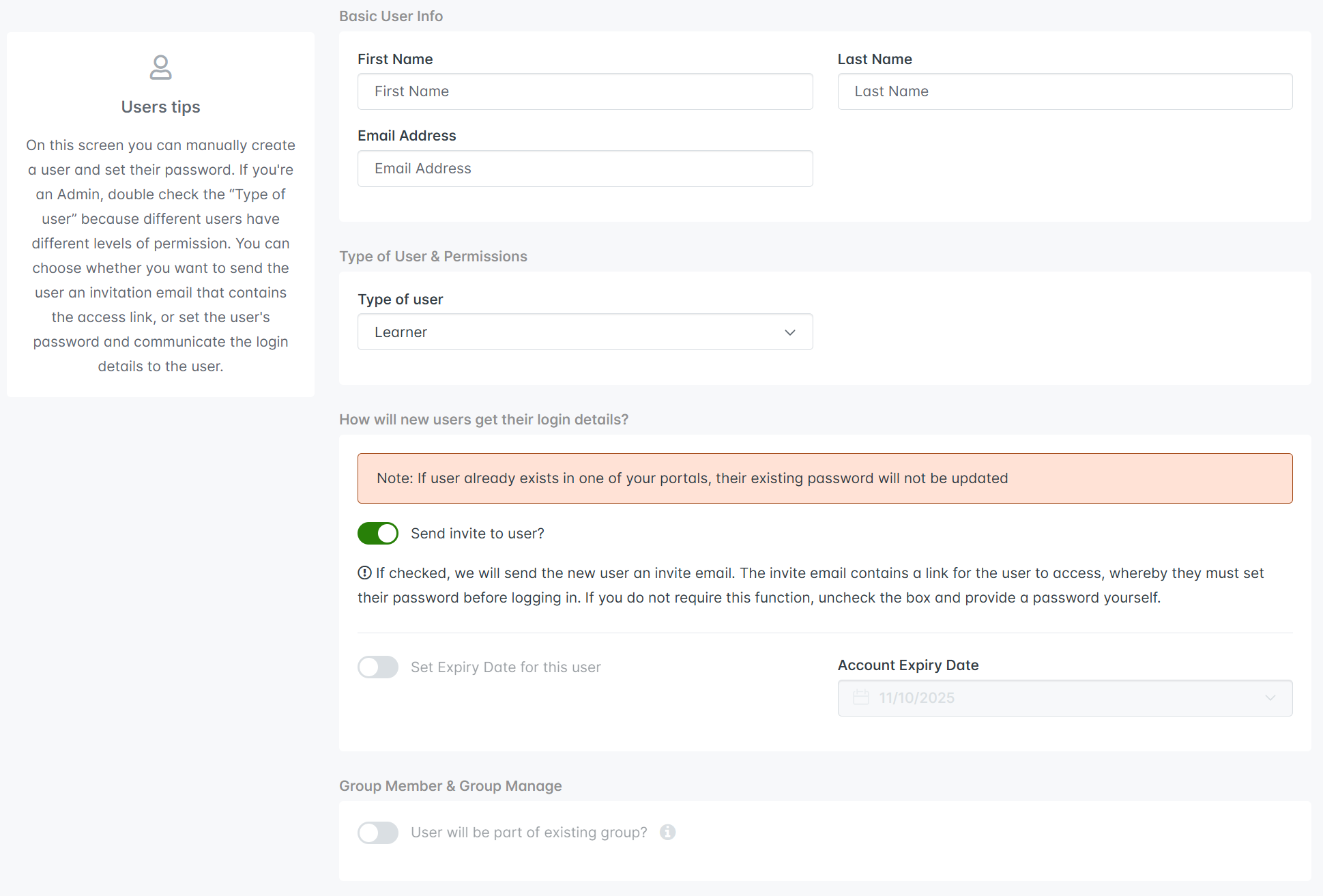Click into the First Name field
The width and height of the screenshot is (1323, 896).
[x=584, y=91]
